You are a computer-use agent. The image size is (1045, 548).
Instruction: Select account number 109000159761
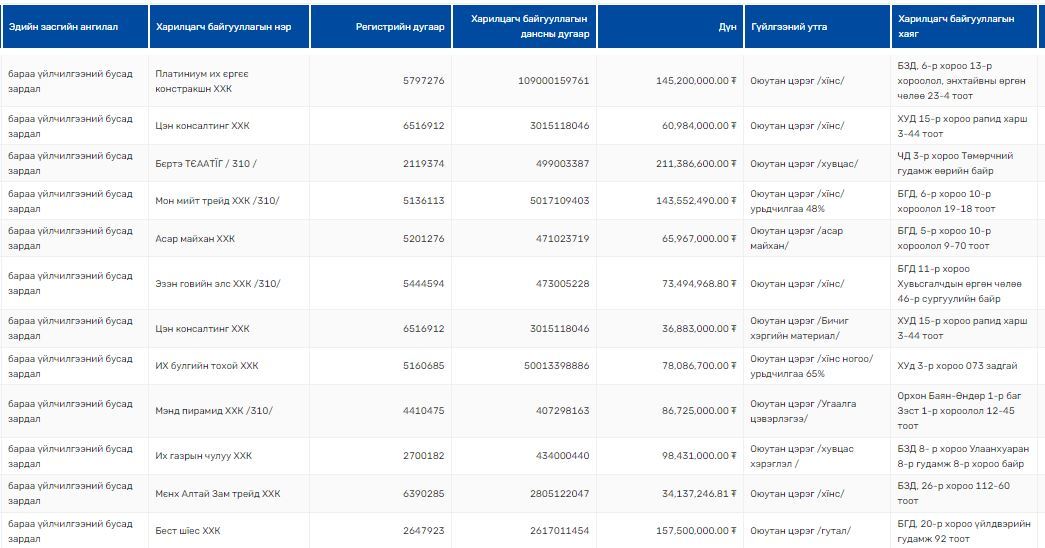pyautogui.click(x=554, y=81)
